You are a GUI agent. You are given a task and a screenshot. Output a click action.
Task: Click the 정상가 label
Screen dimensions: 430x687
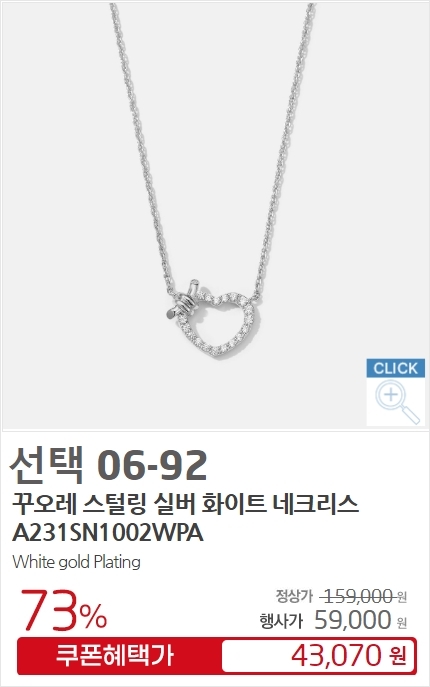click(294, 596)
